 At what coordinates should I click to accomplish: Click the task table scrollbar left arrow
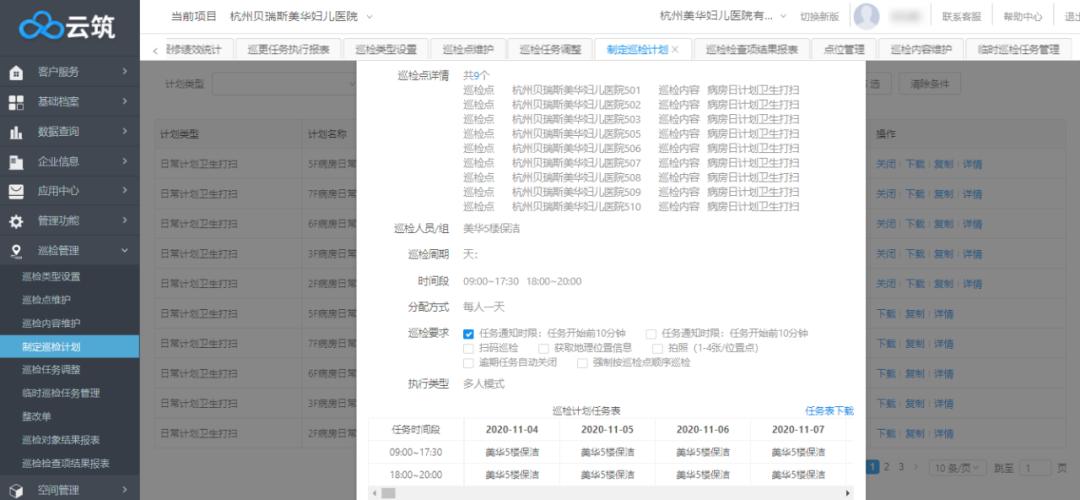coord(375,493)
